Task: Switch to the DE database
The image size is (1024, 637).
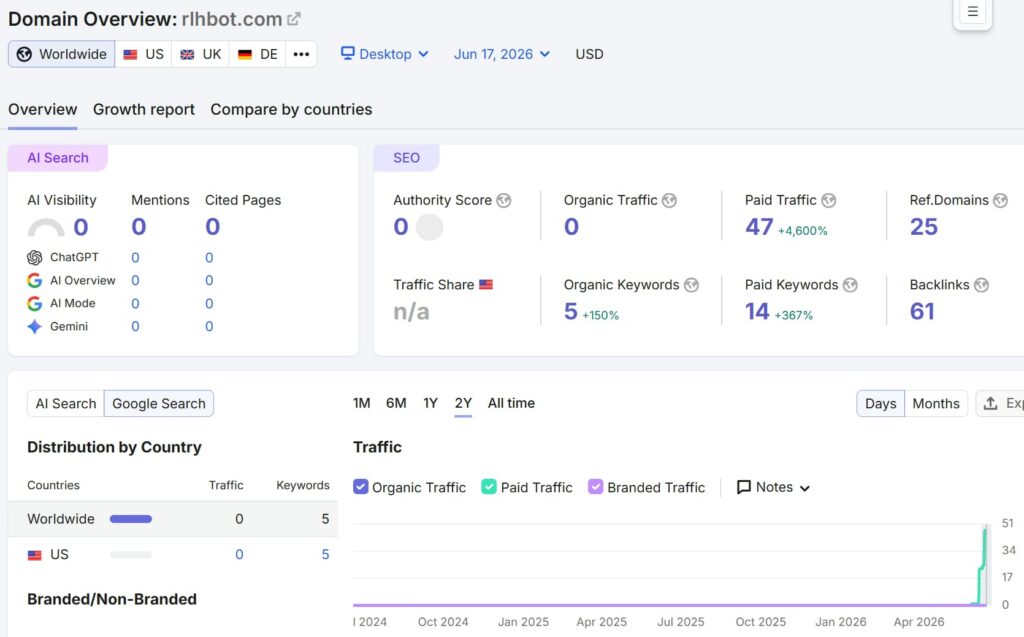Action: point(258,54)
